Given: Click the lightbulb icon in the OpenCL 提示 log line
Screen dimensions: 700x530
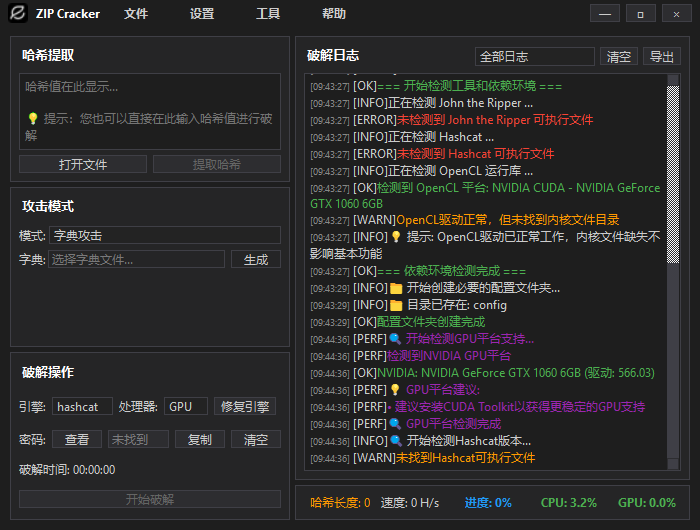Looking at the screenshot, I should click(x=396, y=237).
